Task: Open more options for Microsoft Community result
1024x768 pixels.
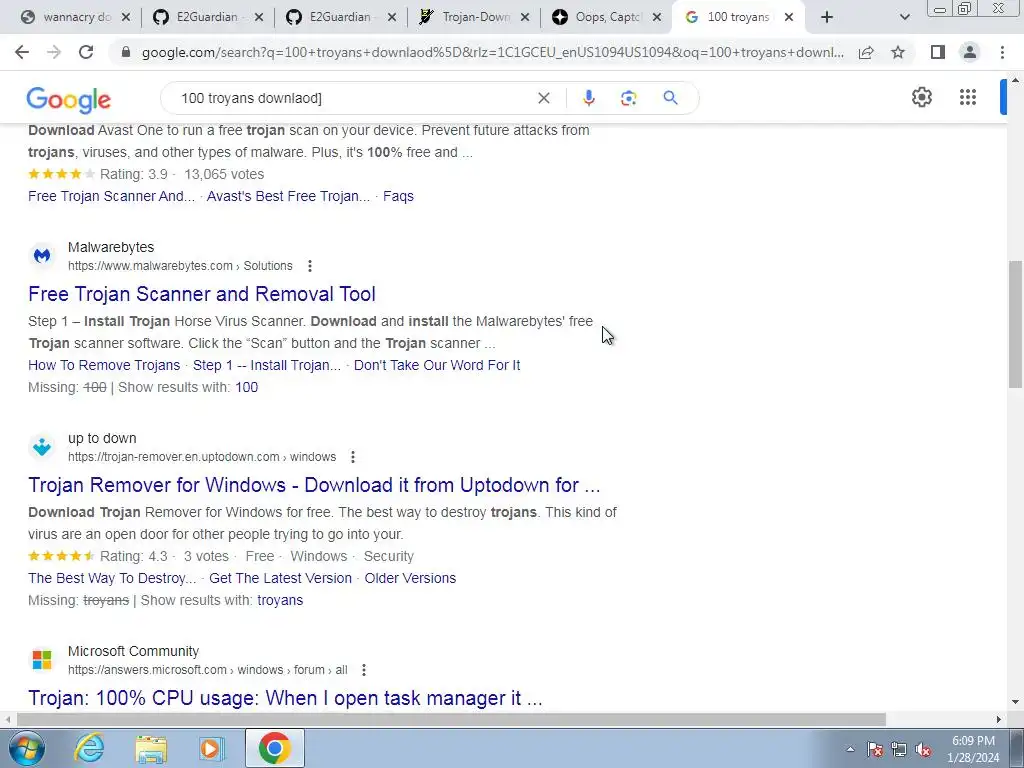Action: click(364, 669)
